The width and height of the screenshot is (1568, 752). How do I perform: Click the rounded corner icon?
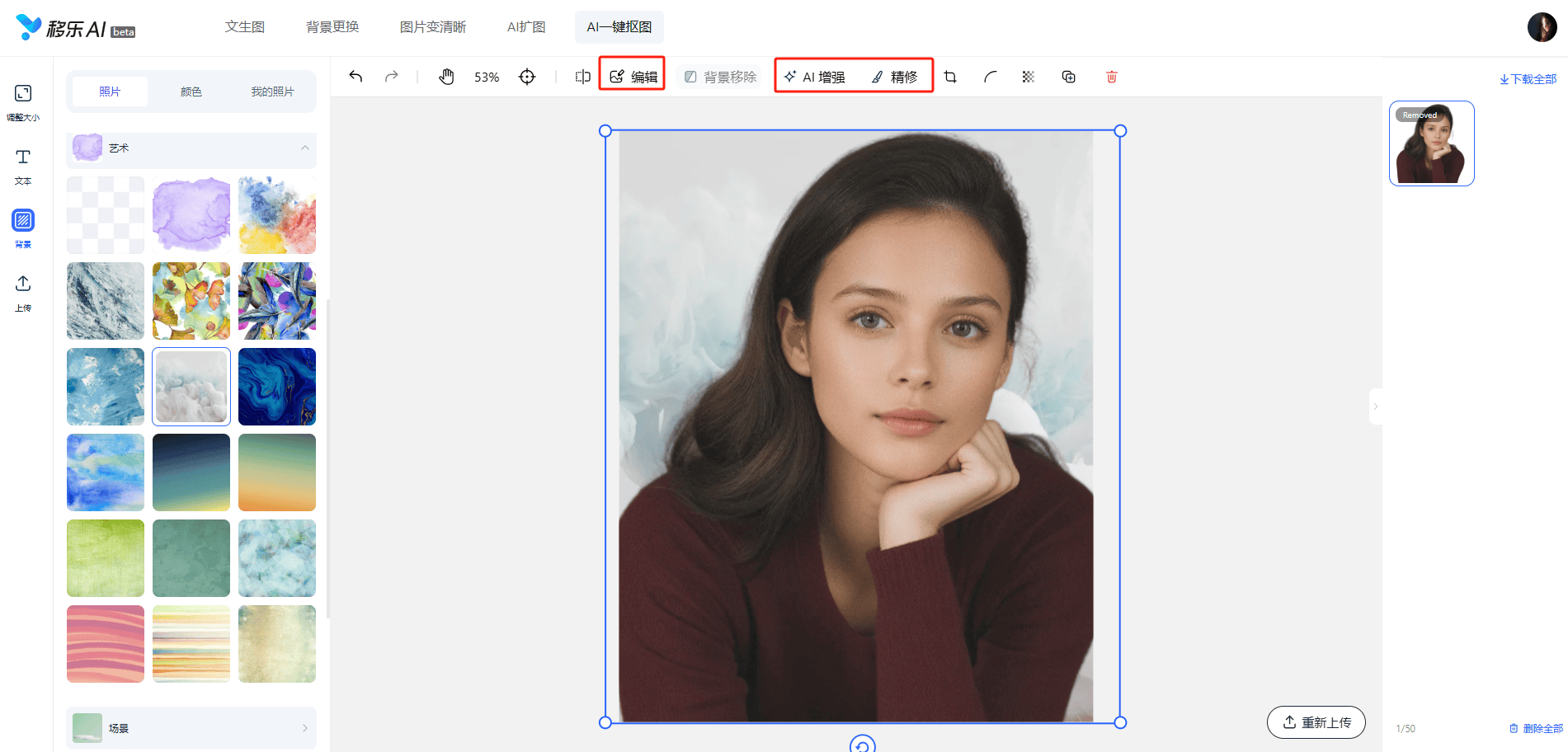[x=990, y=77]
